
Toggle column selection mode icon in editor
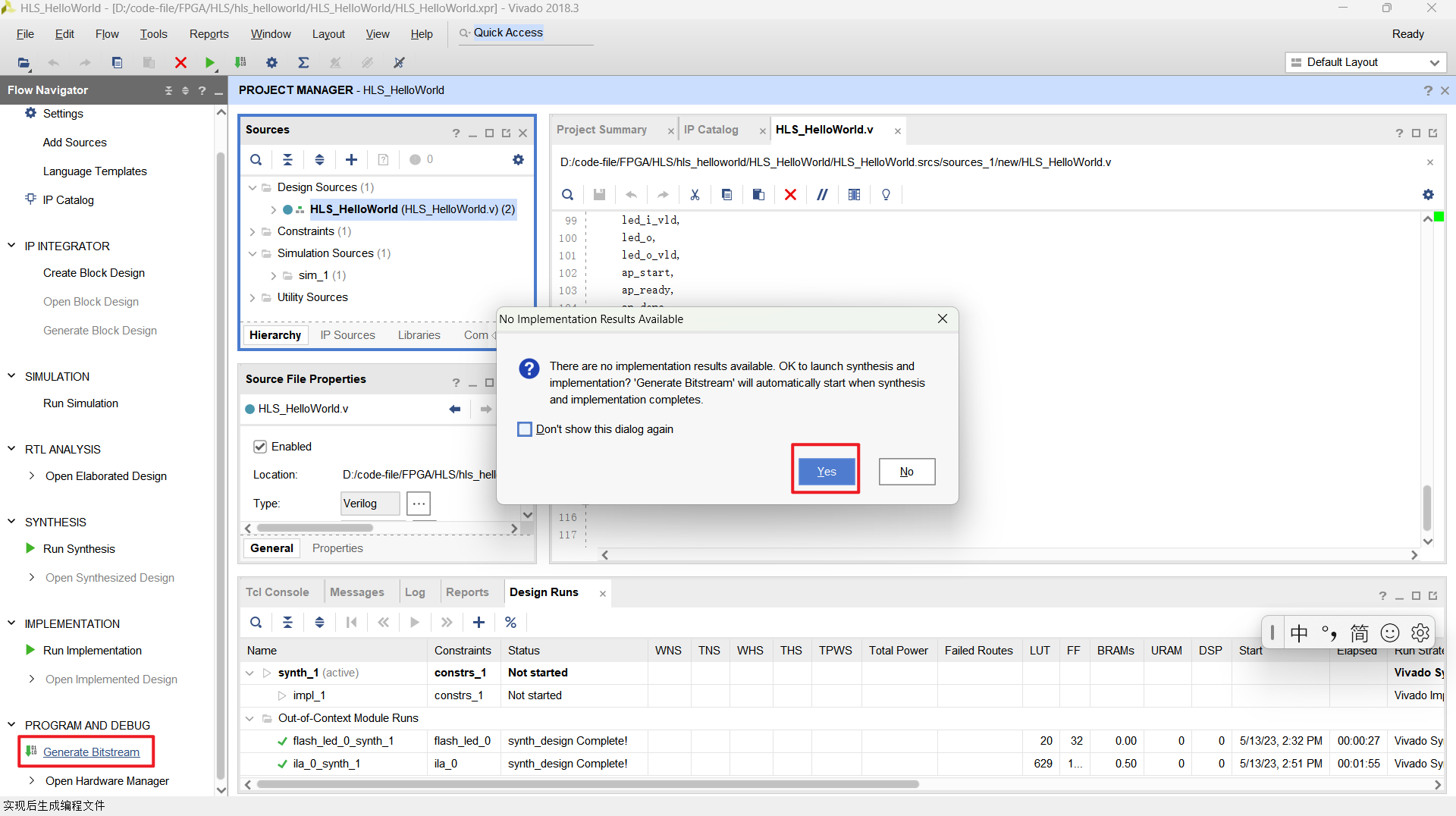pyautogui.click(x=854, y=195)
